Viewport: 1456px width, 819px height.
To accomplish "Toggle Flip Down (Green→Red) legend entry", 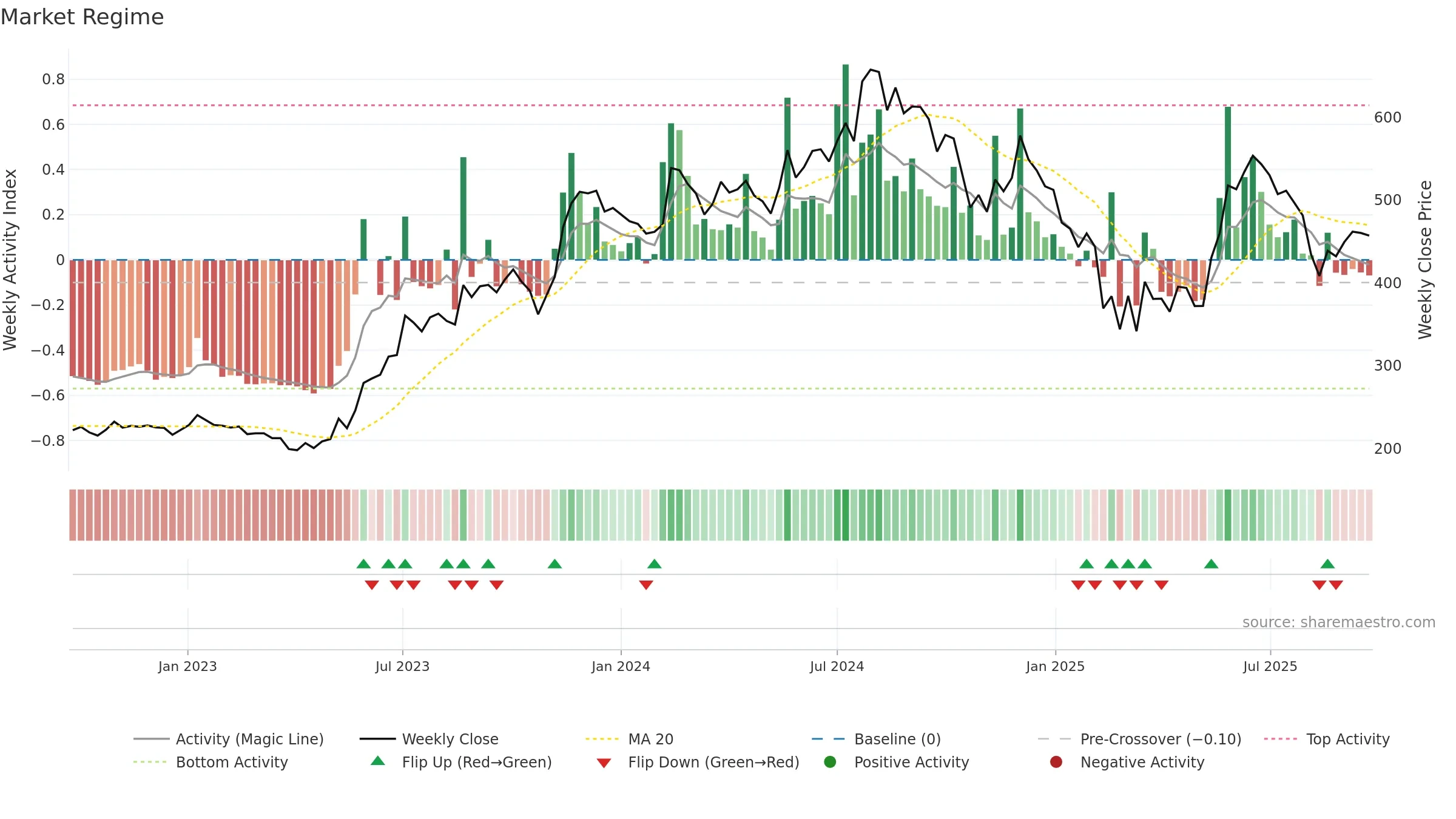I will (x=698, y=762).
